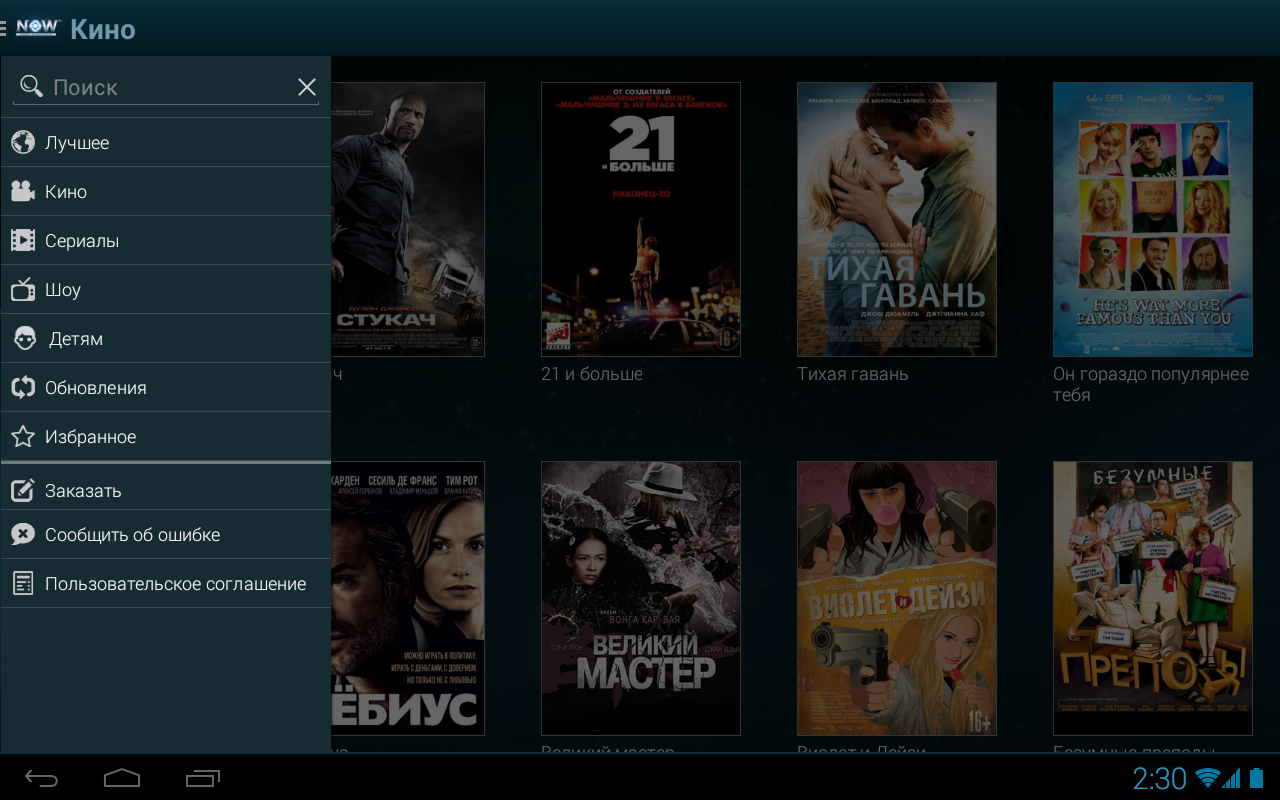Tap the Wi-Fi status icon

pos(1208,777)
